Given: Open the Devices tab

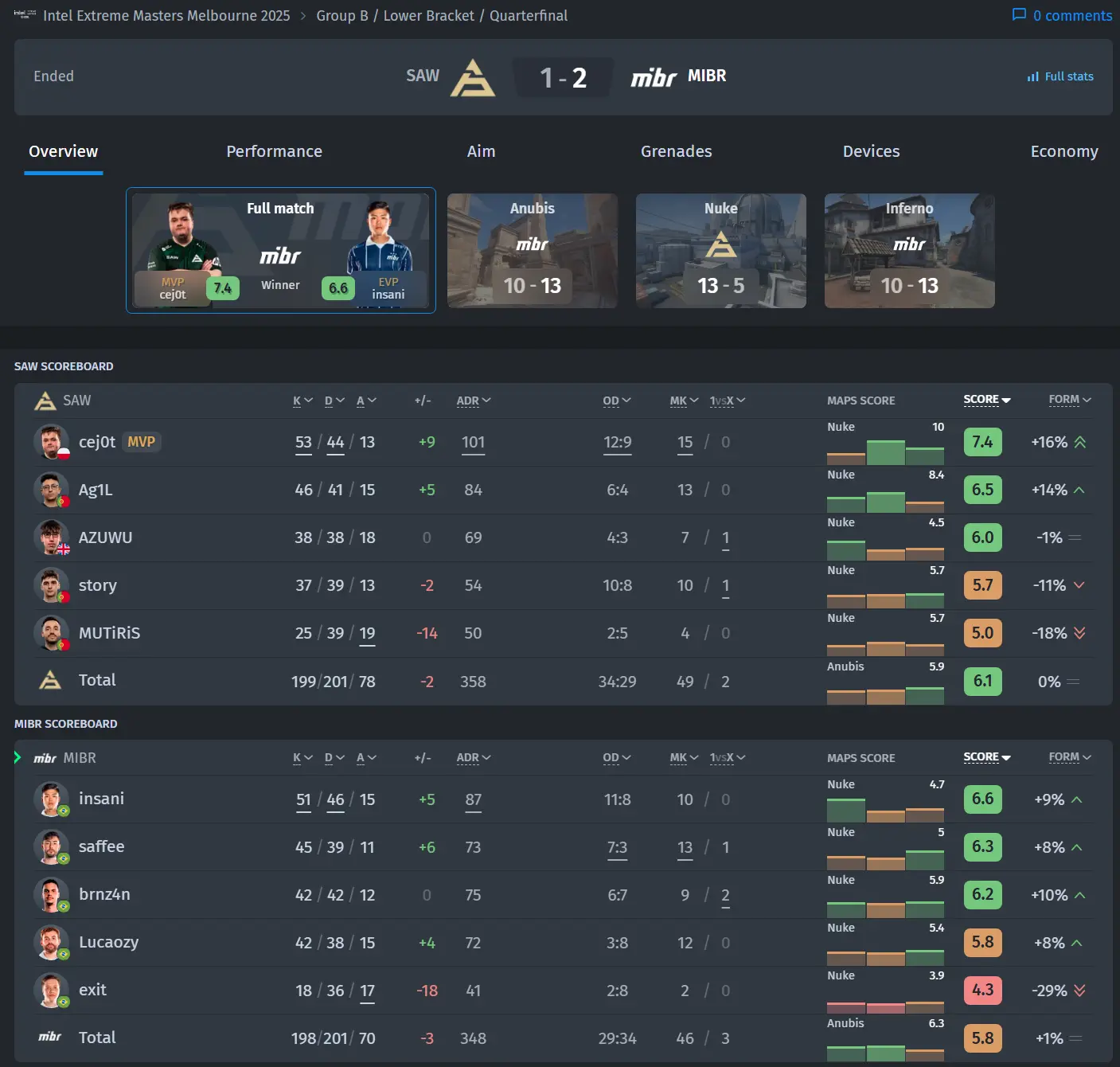Looking at the screenshot, I should tap(872, 151).
